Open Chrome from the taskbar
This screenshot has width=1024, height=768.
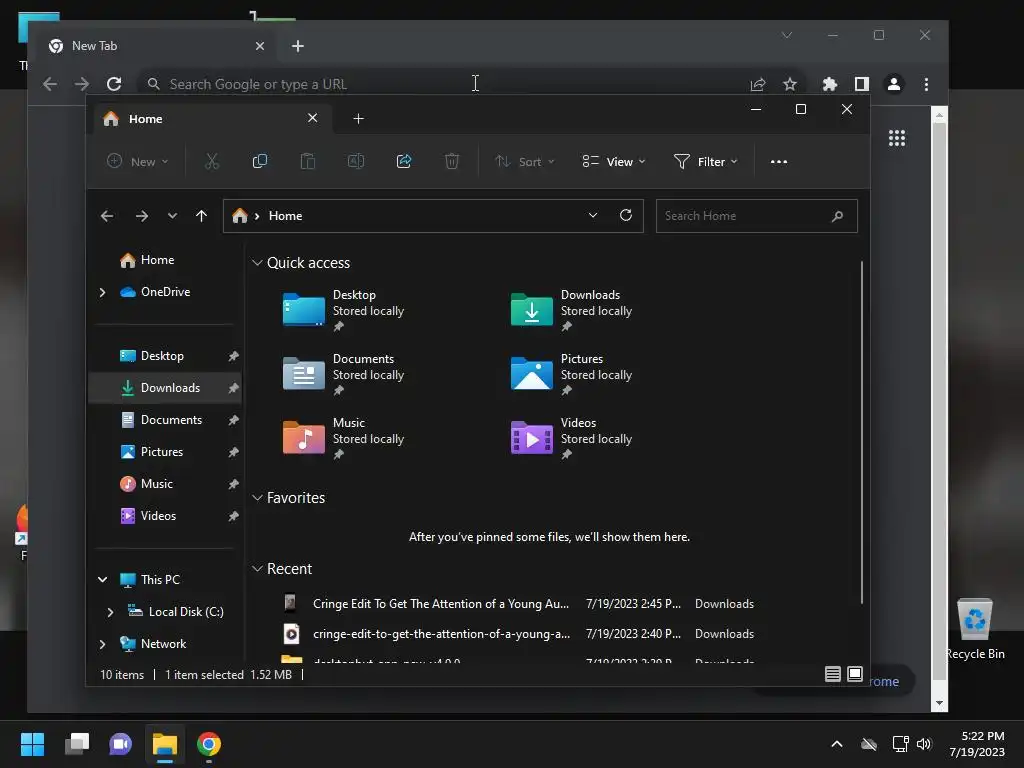(x=209, y=744)
